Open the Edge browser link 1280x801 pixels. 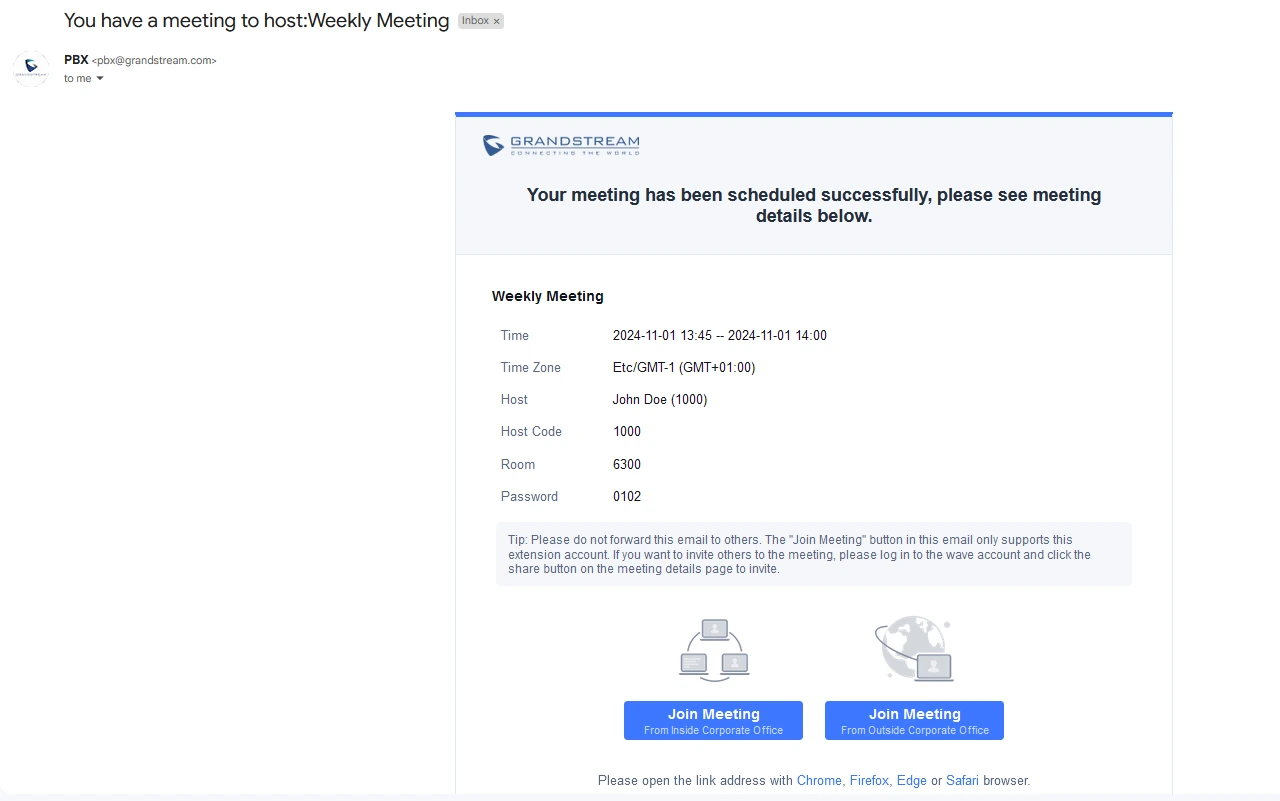point(912,780)
